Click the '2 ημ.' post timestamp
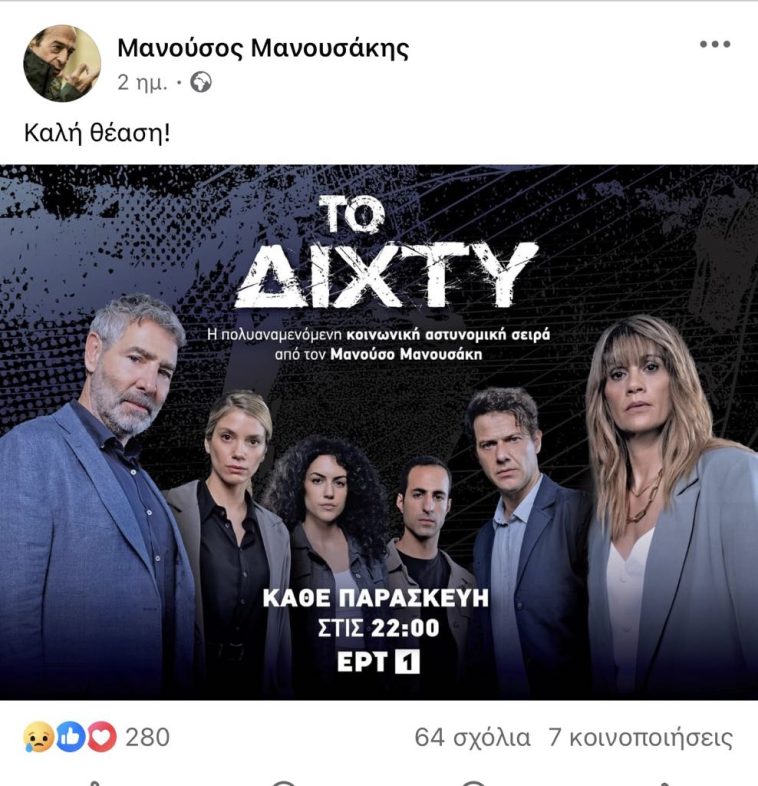Image resolution: width=758 pixels, height=786 pixels. [142, 83]
